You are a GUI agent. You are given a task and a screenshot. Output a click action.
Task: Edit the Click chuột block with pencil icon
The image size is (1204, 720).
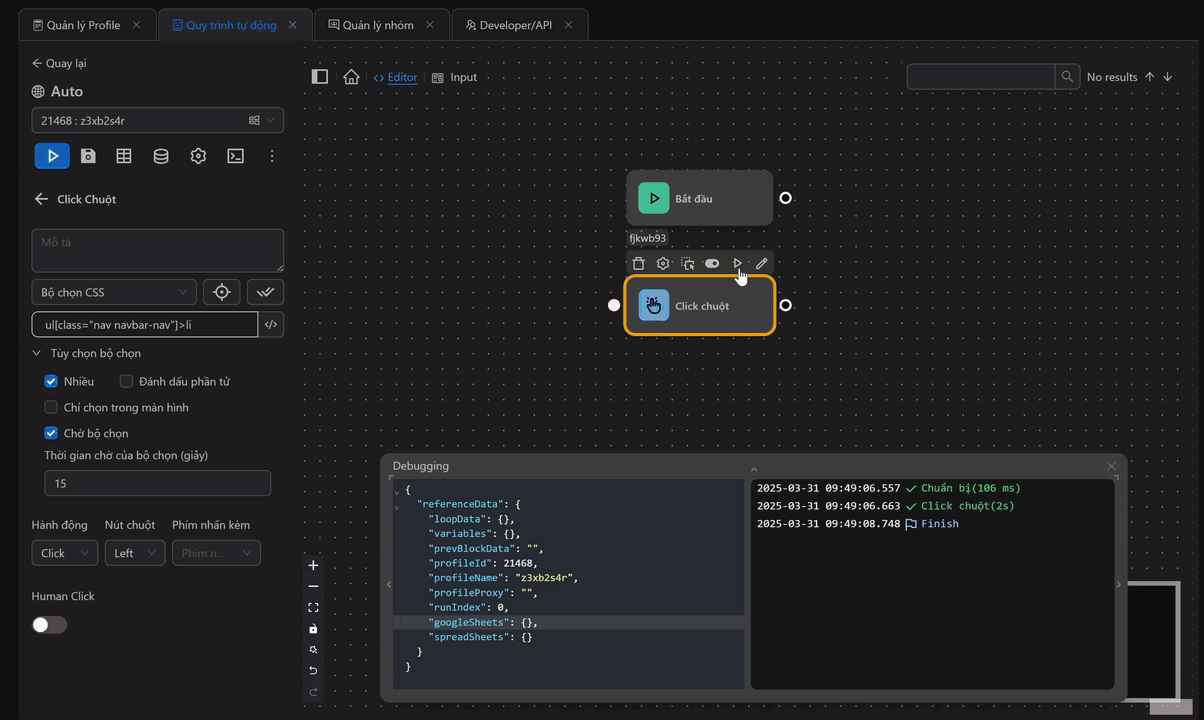(761, 263)
